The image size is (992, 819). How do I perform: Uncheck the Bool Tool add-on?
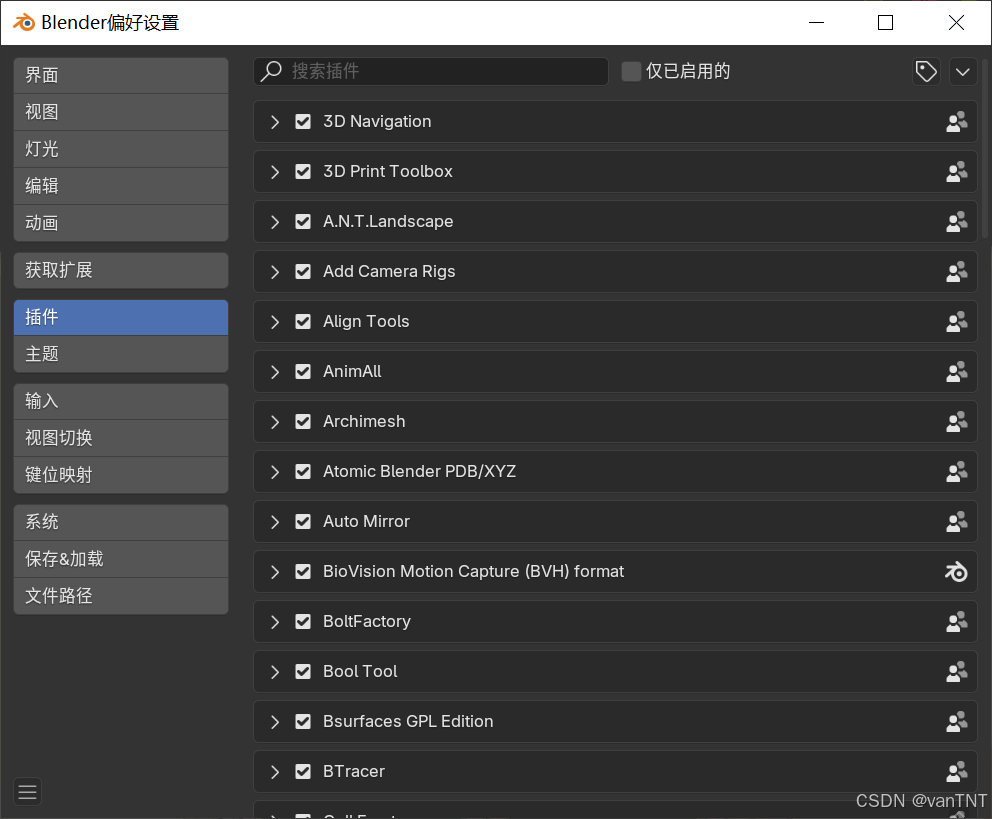point(303,672)
